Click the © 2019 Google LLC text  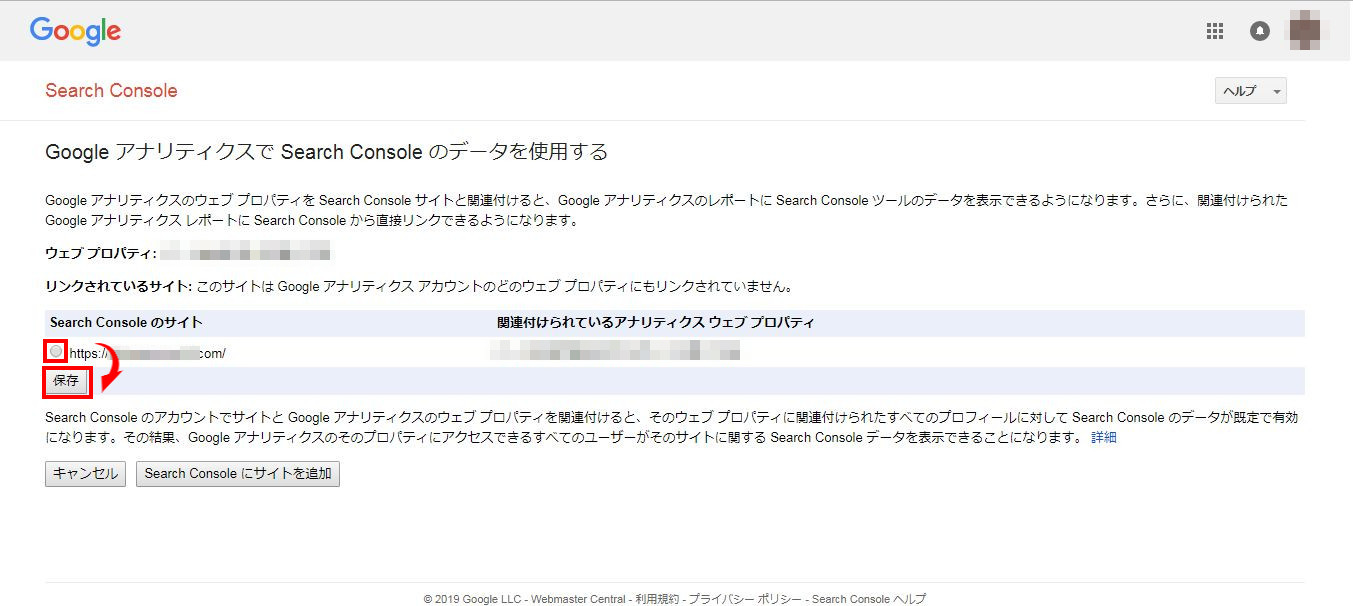(472, 599)
